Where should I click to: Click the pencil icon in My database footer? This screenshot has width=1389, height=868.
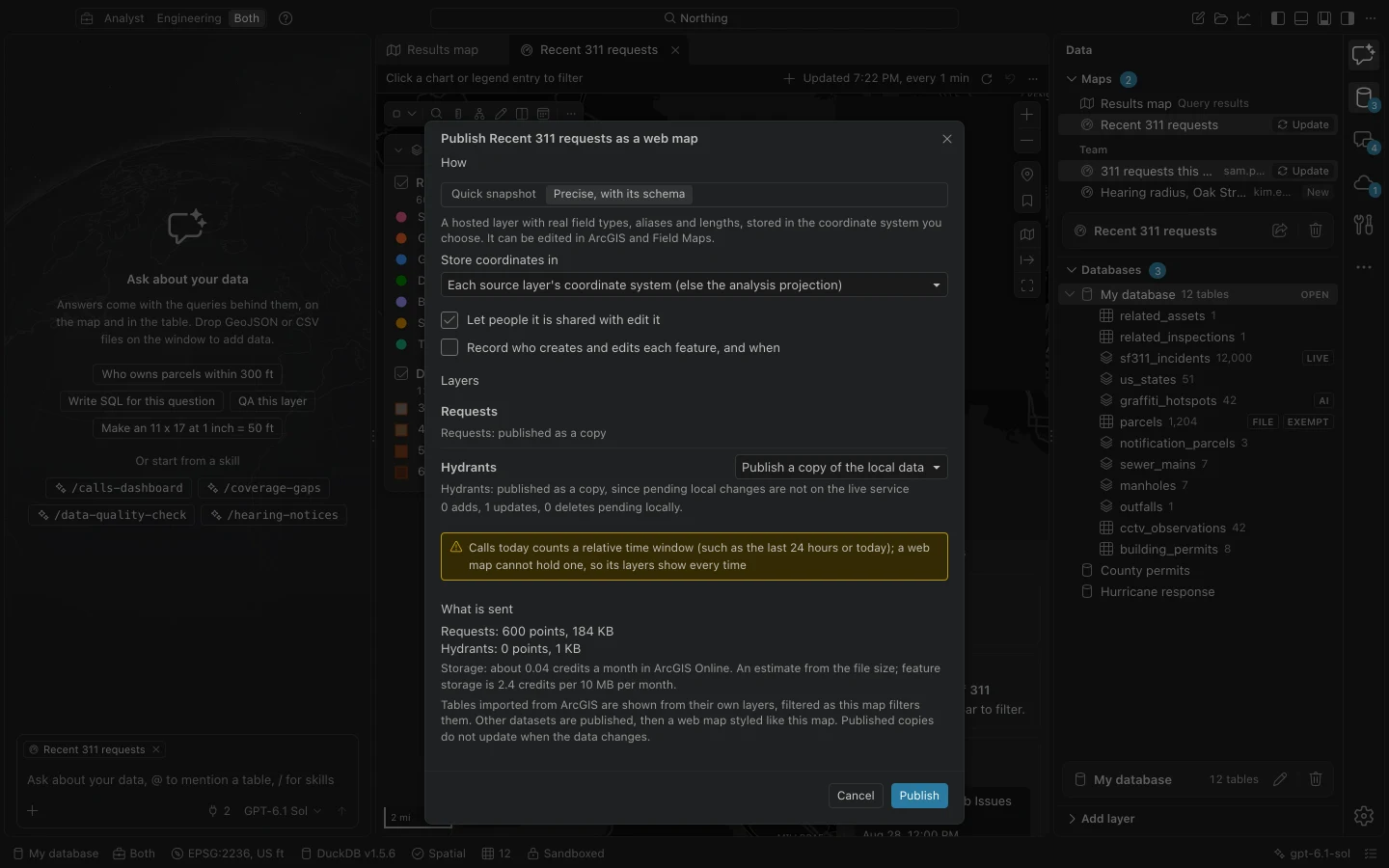click(x=1280, y=779)
